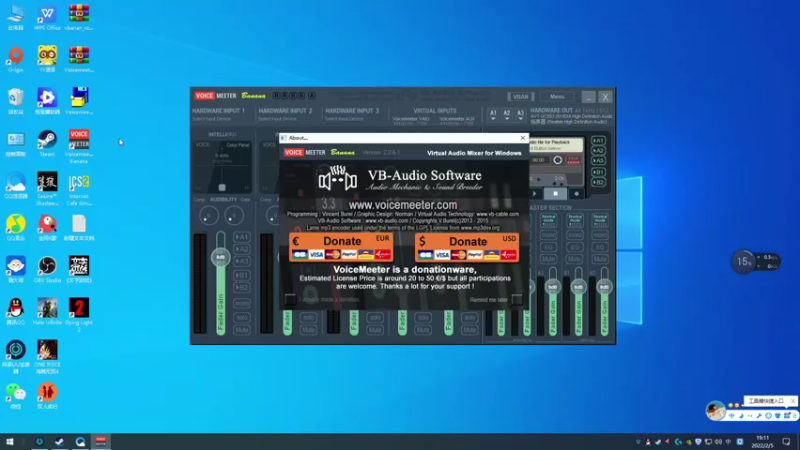Switch Normal mode on B2 master bus
800x450 pixels.
pos(600,220)
